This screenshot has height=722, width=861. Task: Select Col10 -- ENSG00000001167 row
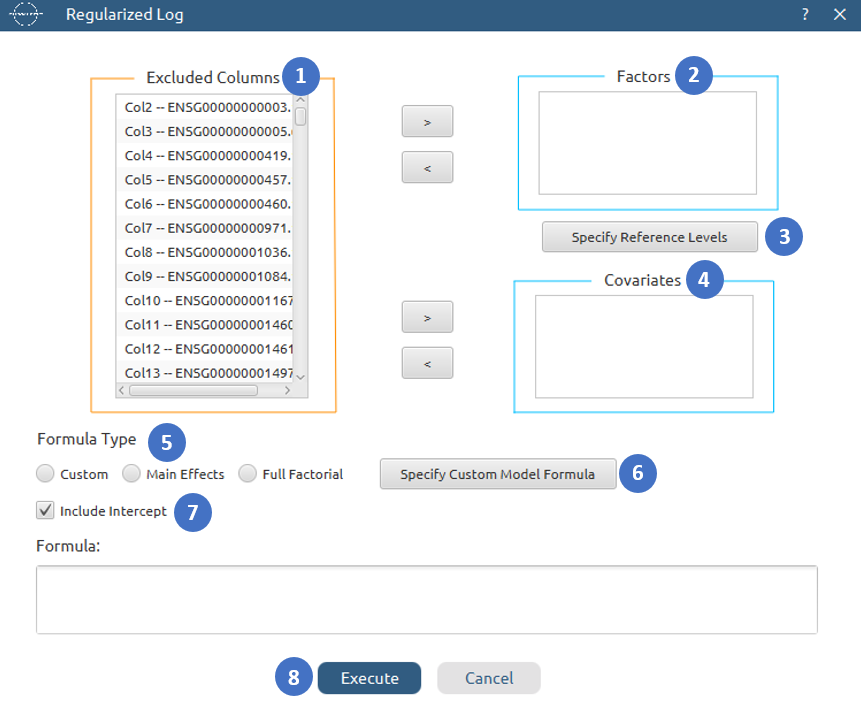[x=205, y=300]
